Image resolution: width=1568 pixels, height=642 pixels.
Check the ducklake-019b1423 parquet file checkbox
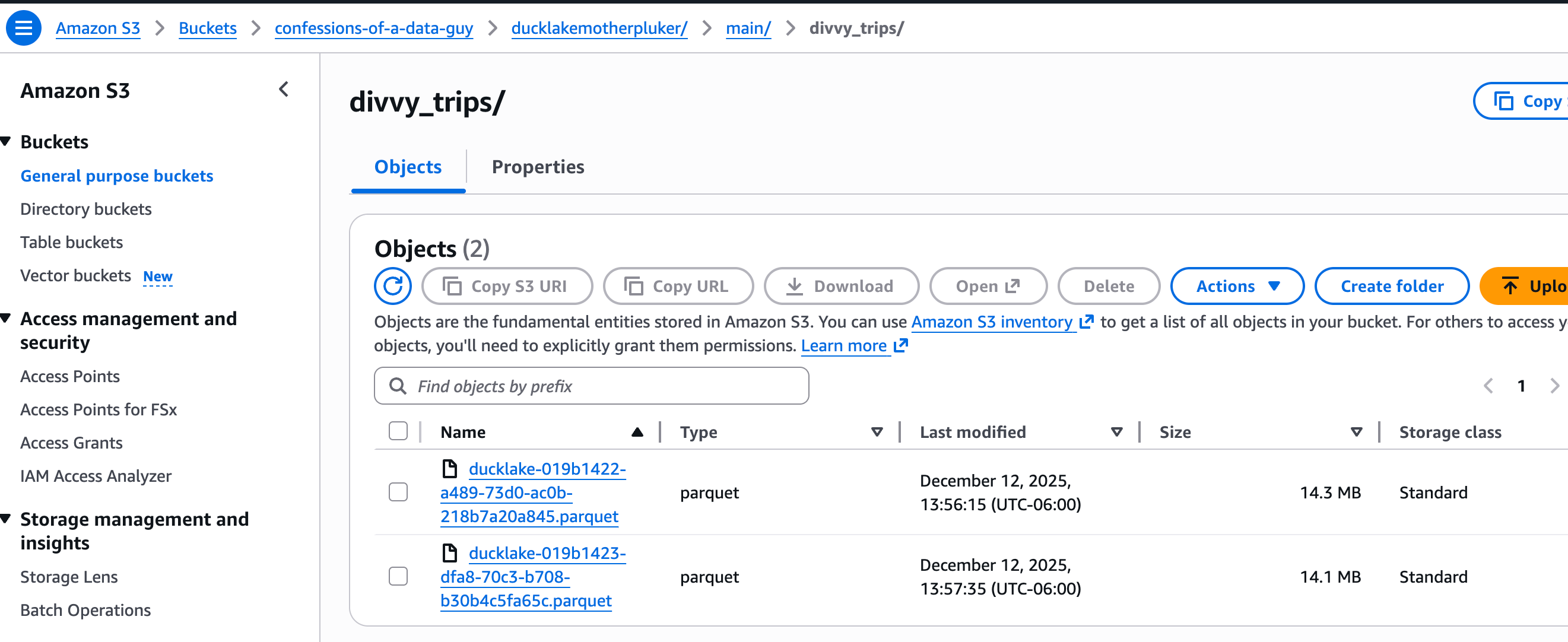(398, 576)
